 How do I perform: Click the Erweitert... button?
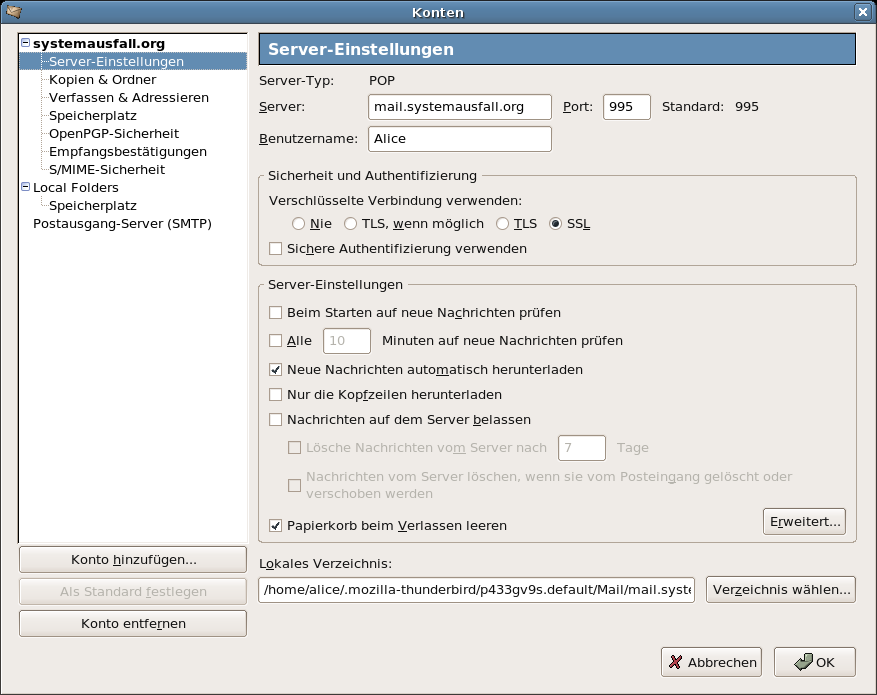pyautogui.click(x=804, y=522)
